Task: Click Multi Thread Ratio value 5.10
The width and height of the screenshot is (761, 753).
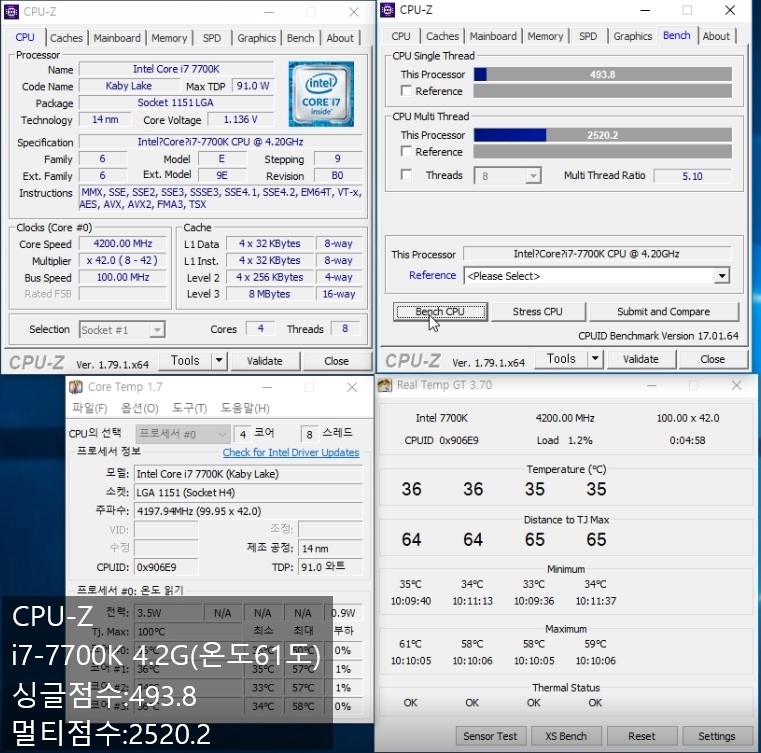Action: pos(693,176)
